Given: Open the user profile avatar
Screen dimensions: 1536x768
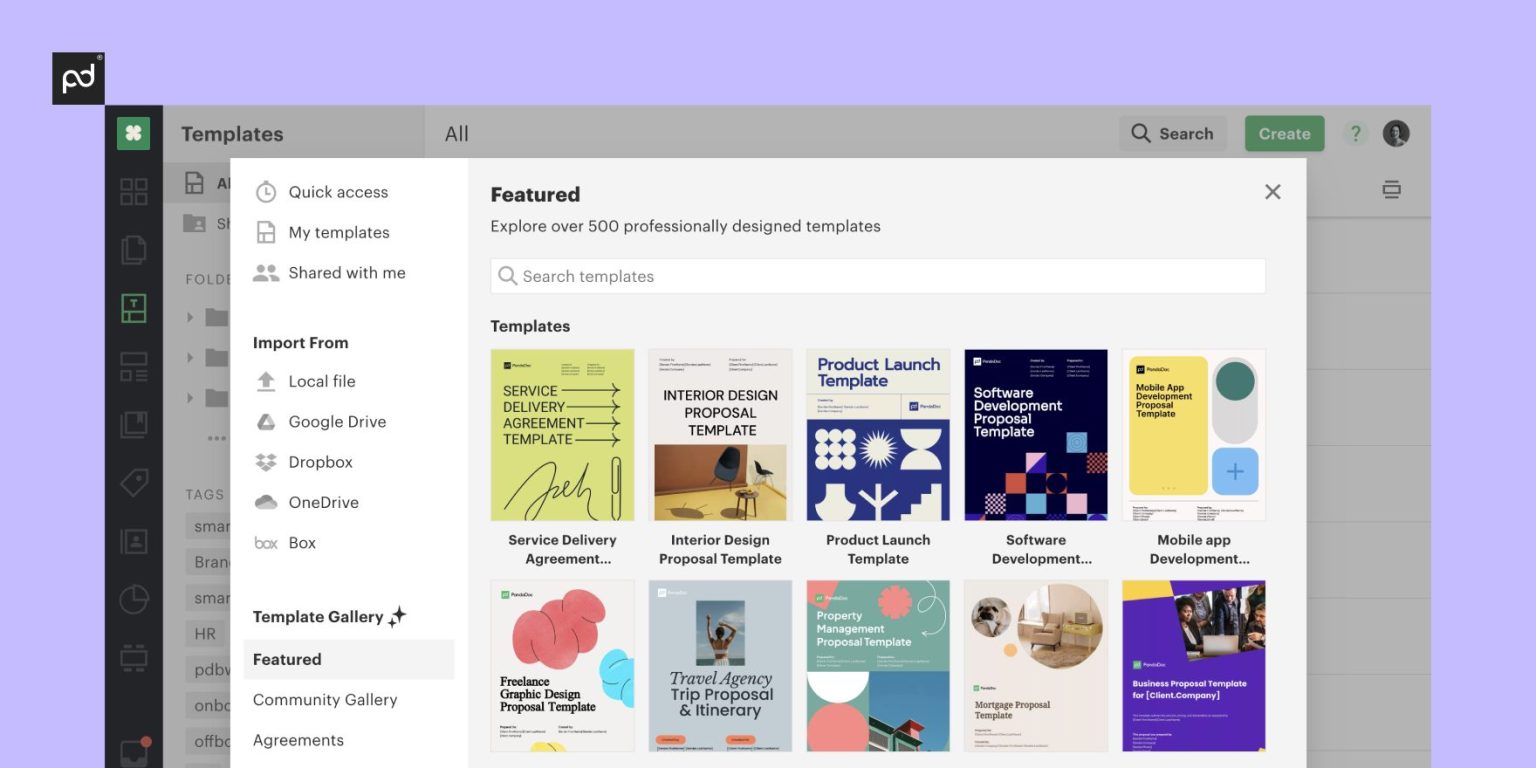Looking at the screenshot, I should (x=1396, y=134).
